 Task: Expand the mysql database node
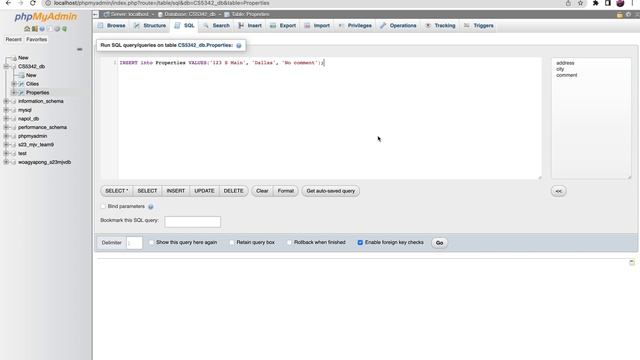click(x=6, y=110)
